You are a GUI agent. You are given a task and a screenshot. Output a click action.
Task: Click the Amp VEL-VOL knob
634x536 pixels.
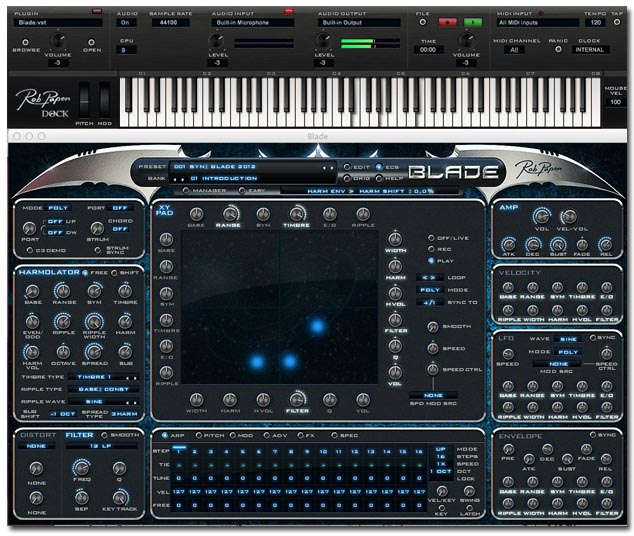(x=569, y=216)
